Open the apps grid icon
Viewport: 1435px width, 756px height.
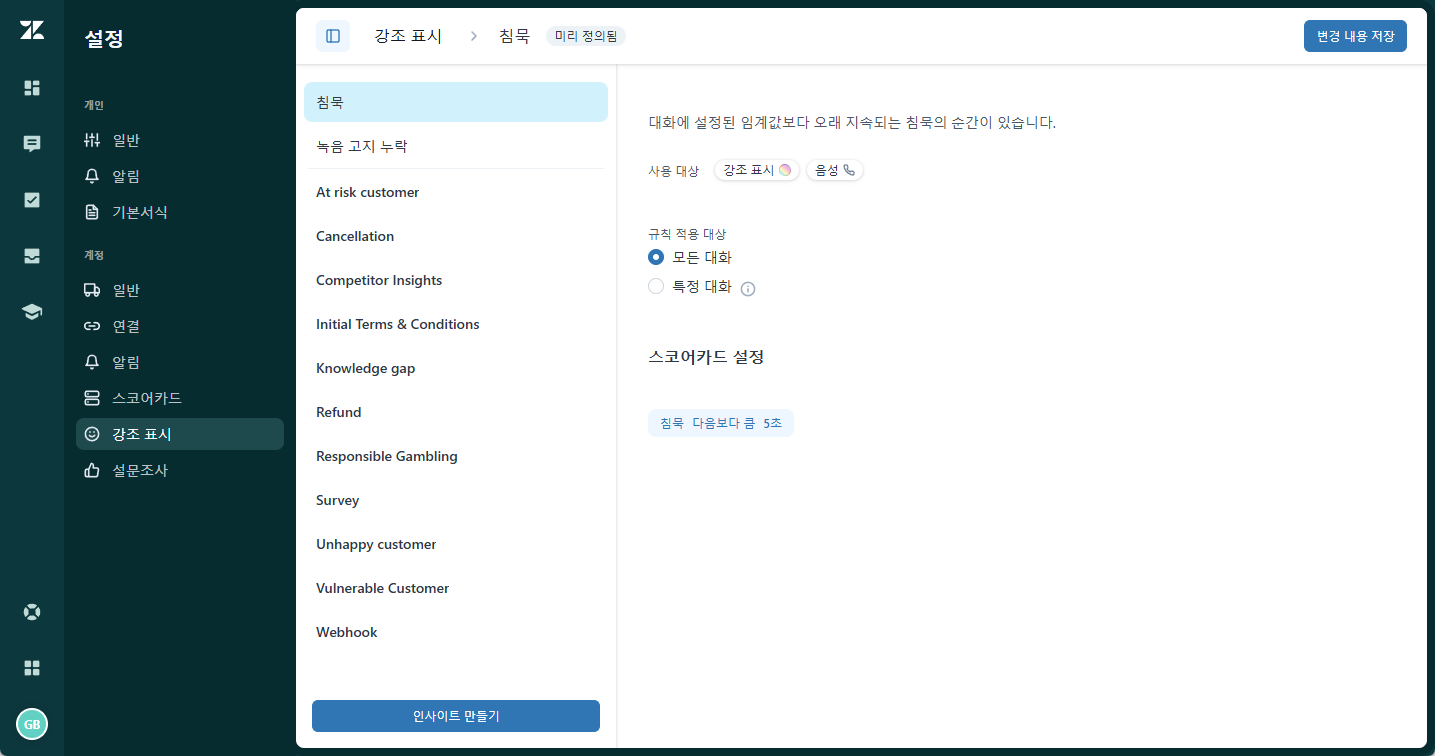(x=32, y=668)
